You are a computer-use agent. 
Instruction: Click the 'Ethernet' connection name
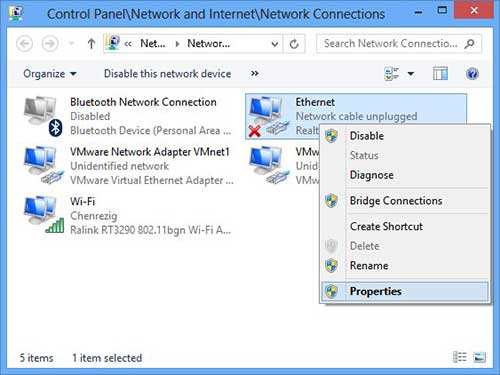(x=315, y=102)
